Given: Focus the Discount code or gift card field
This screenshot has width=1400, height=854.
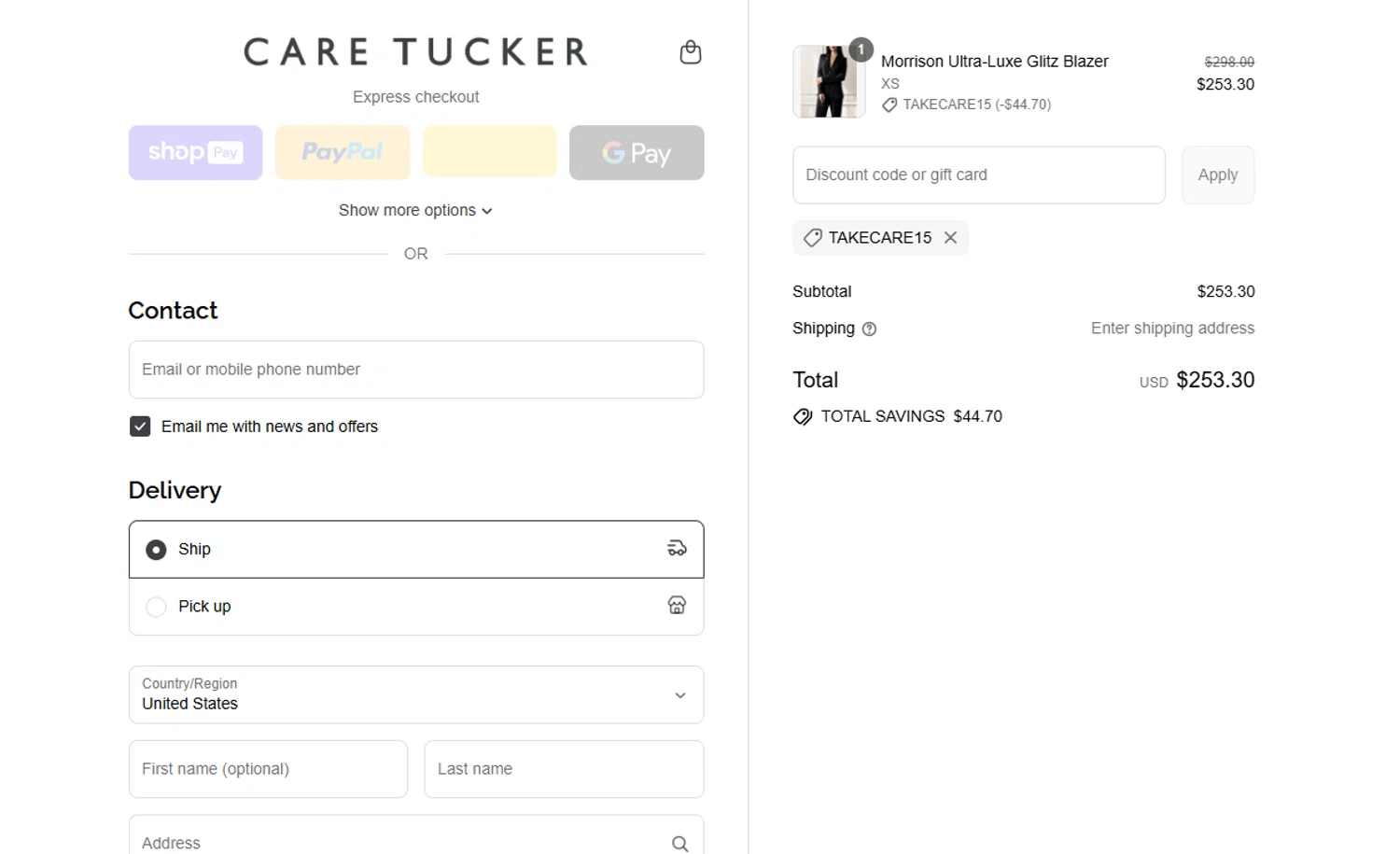Looking at the screenshot, I should click(x=979, y=175).
